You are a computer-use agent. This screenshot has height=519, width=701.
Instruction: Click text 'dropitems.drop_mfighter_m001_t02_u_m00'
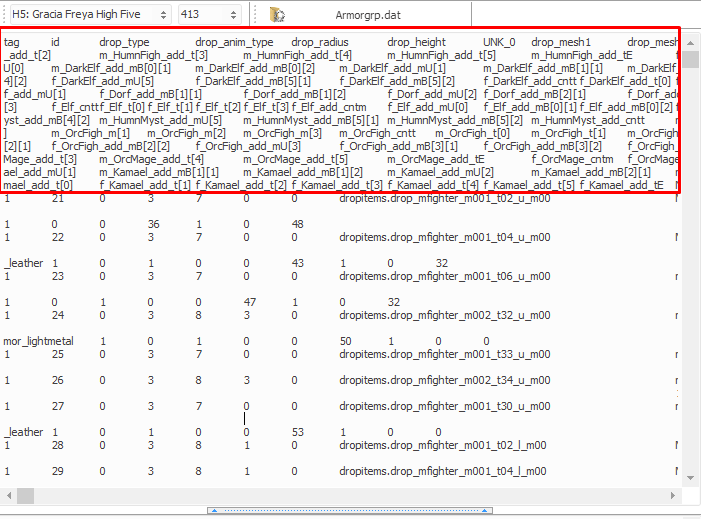point(444,198)
